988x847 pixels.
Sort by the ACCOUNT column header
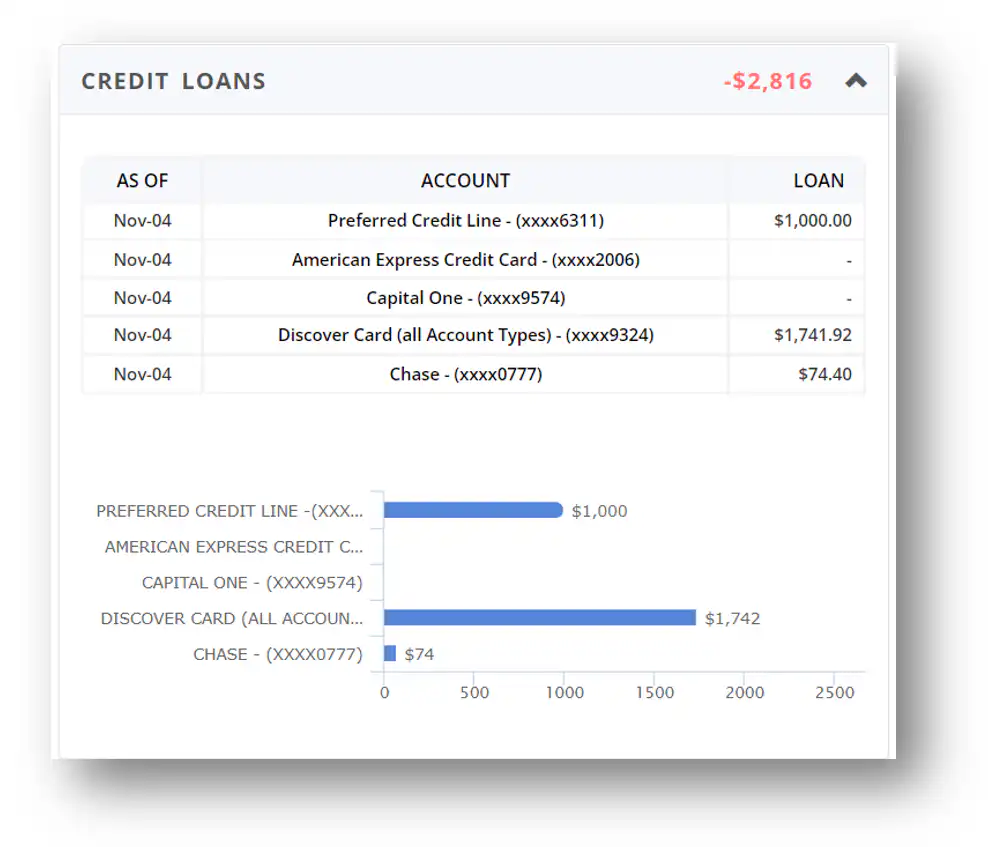click(465, 181)
